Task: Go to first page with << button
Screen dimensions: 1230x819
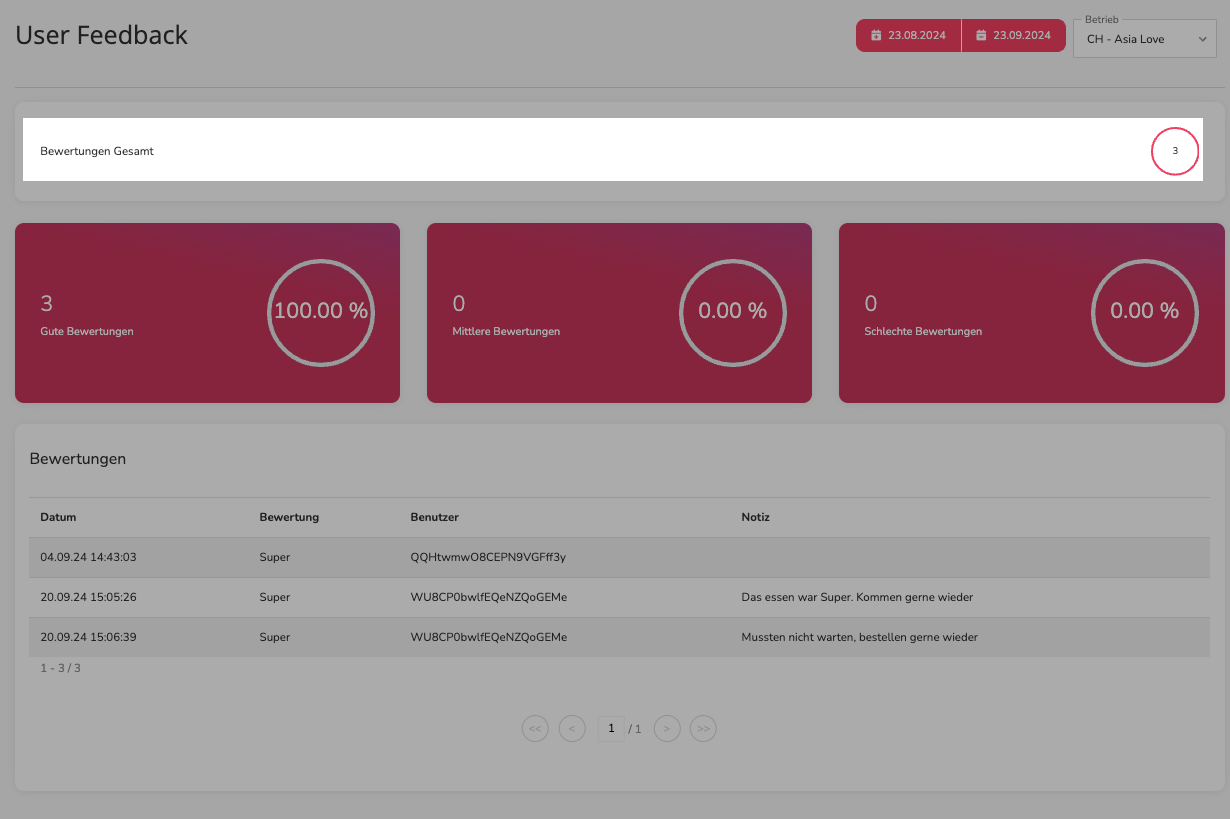Action: pos(535,729)
